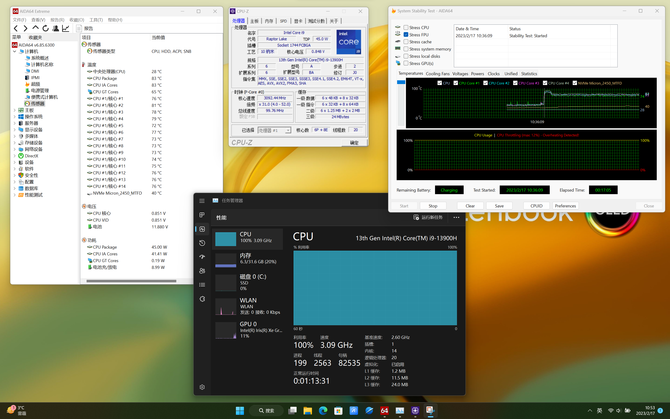Switch to Voltages tab
Image resolution: width=670 pixels, height=419 pixels.
(460, 74)
